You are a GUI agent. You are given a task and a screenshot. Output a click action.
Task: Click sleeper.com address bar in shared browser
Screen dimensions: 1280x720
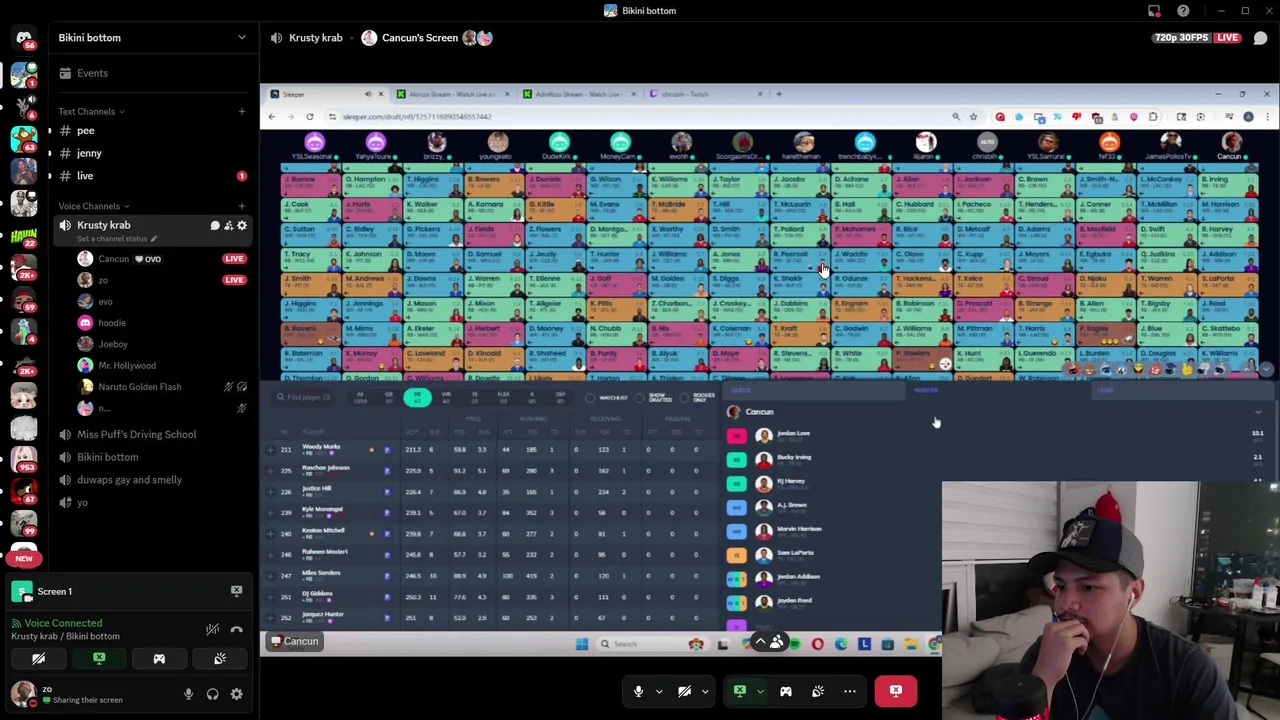pos(640,117)
